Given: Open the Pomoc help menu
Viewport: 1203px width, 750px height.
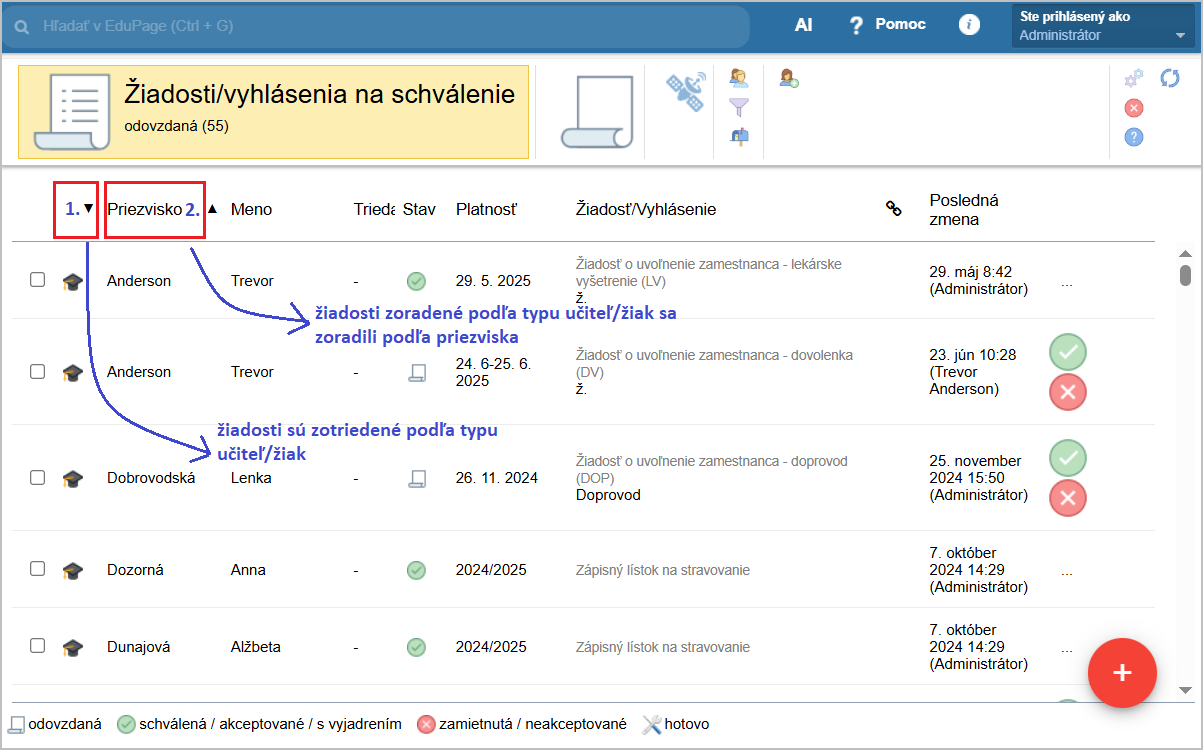Looking at the screenshot, I should 887,25.
